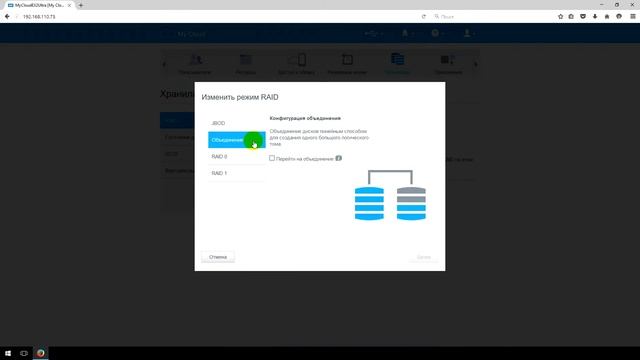Open the info tooltip icon beside the checkbox

pos(338,158)
